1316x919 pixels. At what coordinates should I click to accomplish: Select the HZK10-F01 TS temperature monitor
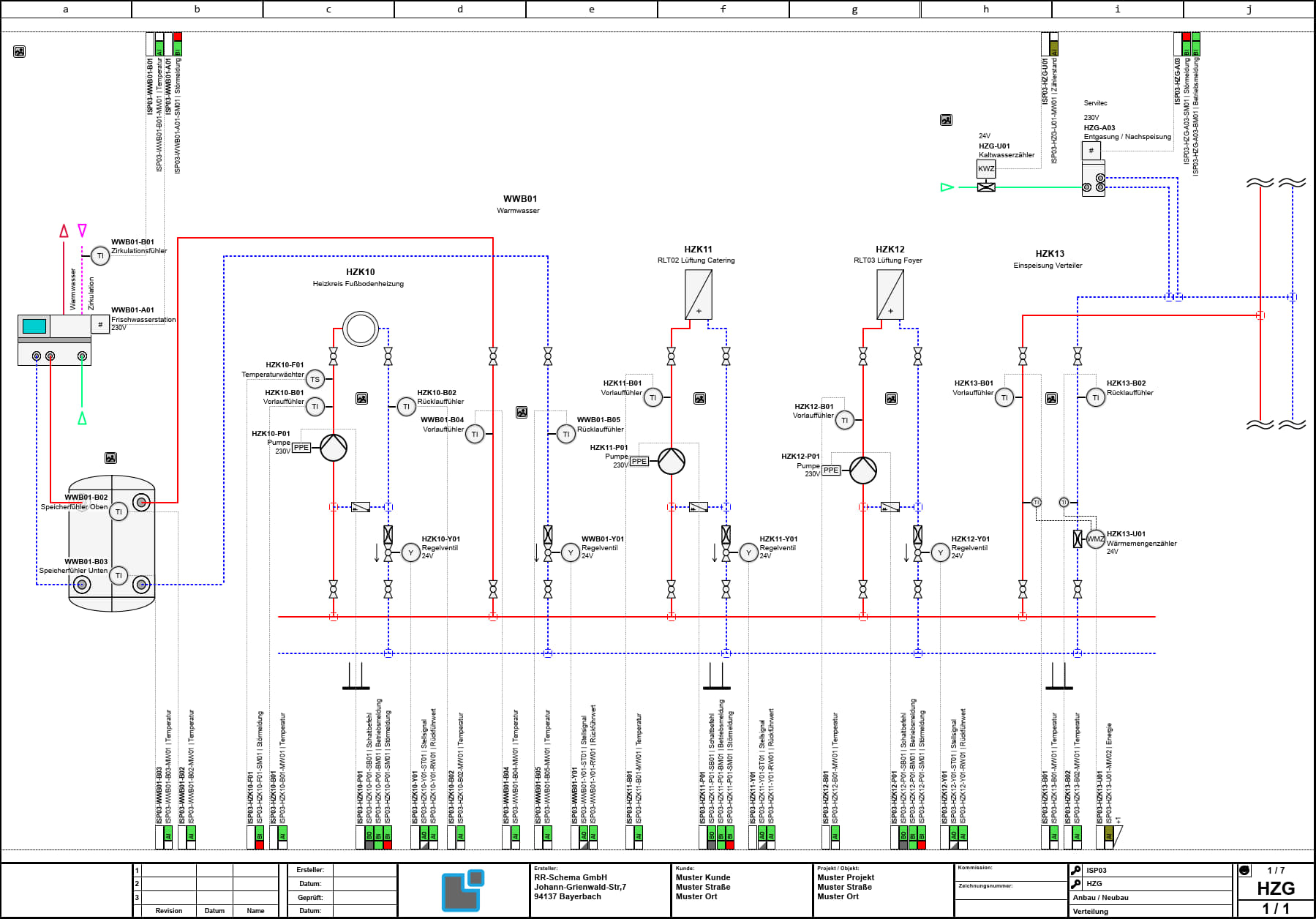(315, 379)
